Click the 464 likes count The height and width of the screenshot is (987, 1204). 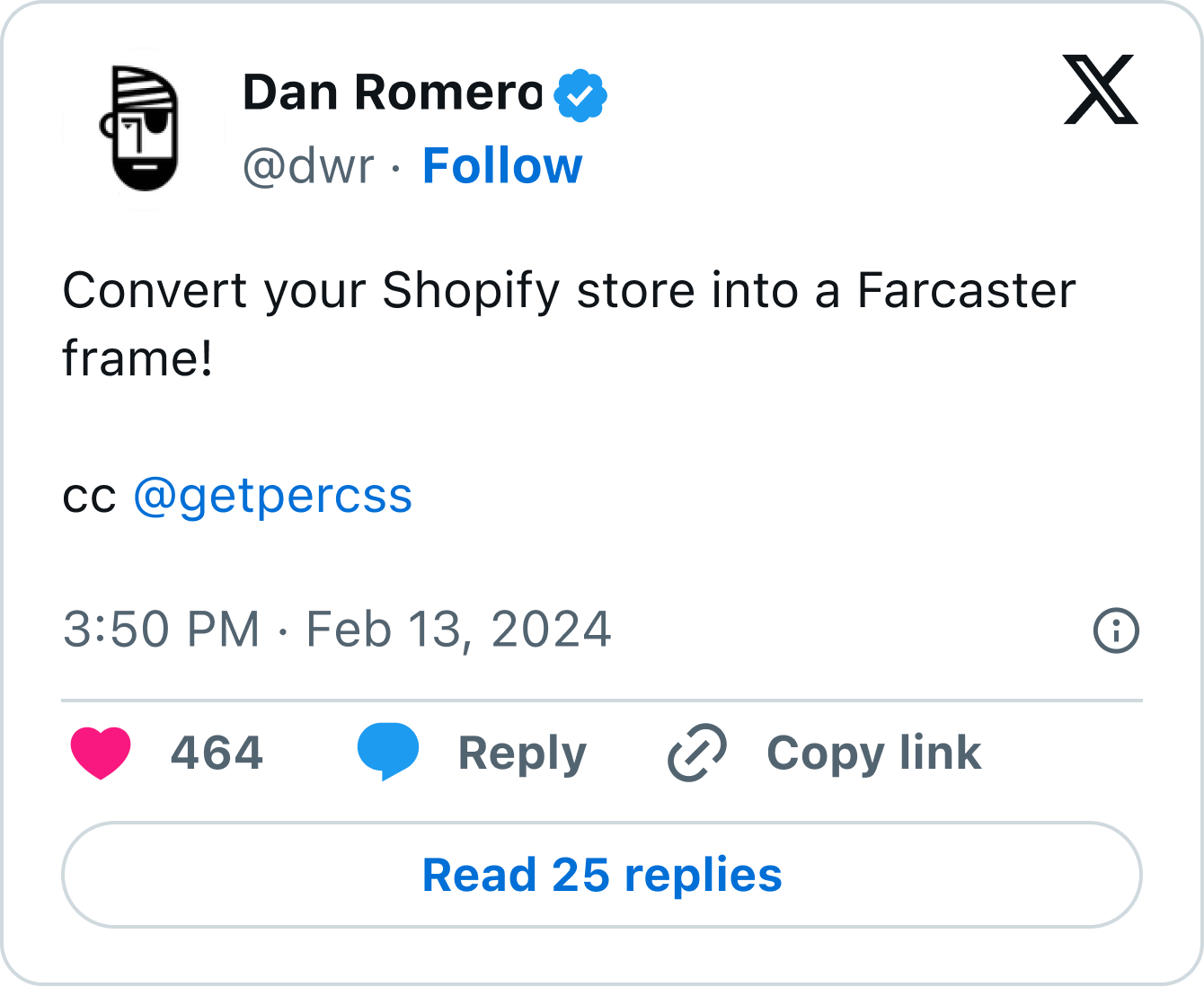[x=217, y=753]
